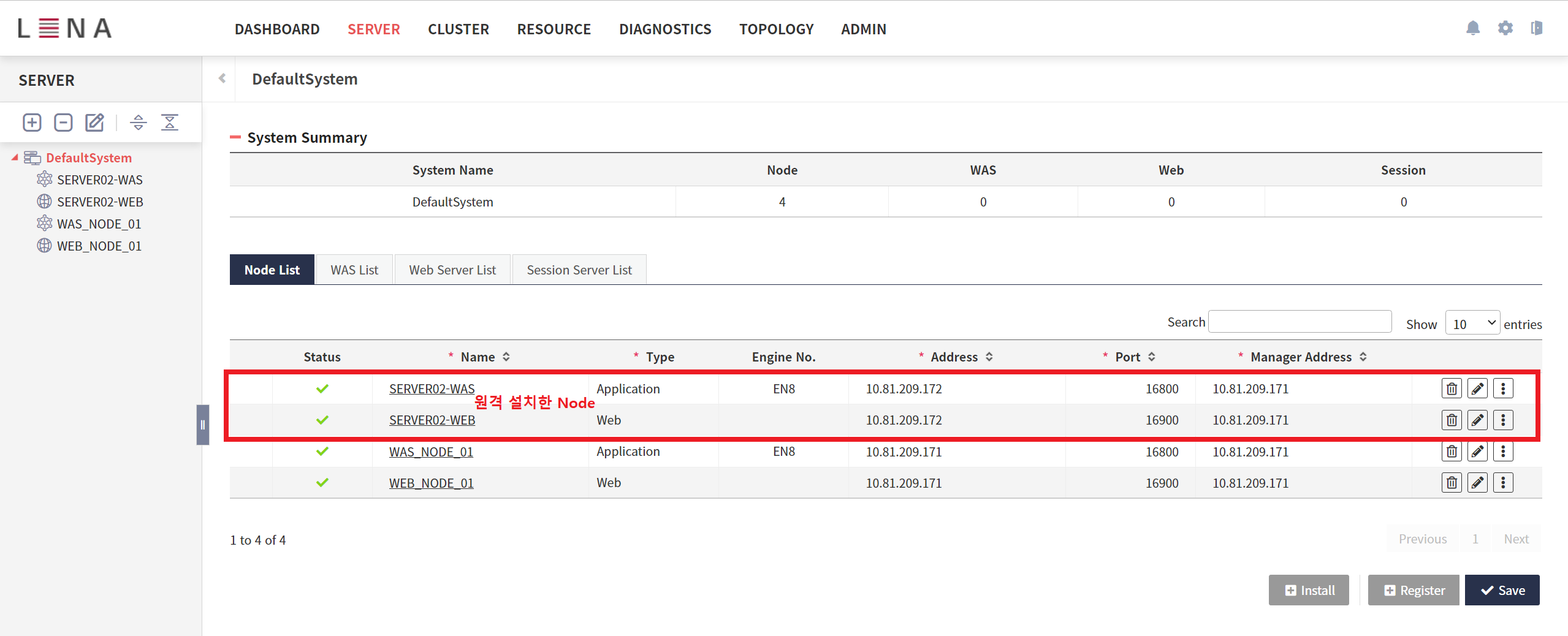Open the TOPOLOGY menu
The height and width of the screenshot is (636, 1568).
click(x=776, y=29)
